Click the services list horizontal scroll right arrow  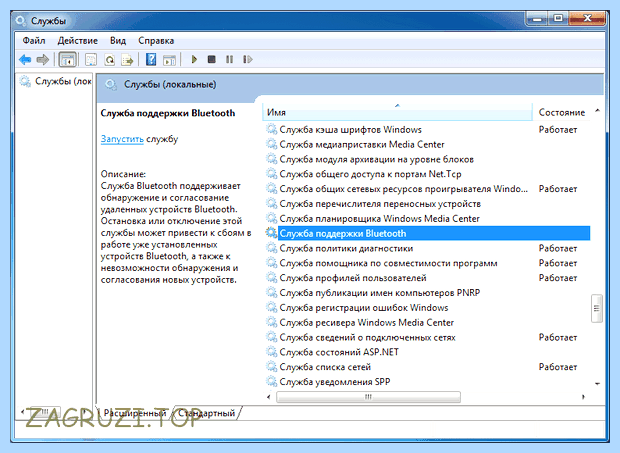(x=583, y=397)
